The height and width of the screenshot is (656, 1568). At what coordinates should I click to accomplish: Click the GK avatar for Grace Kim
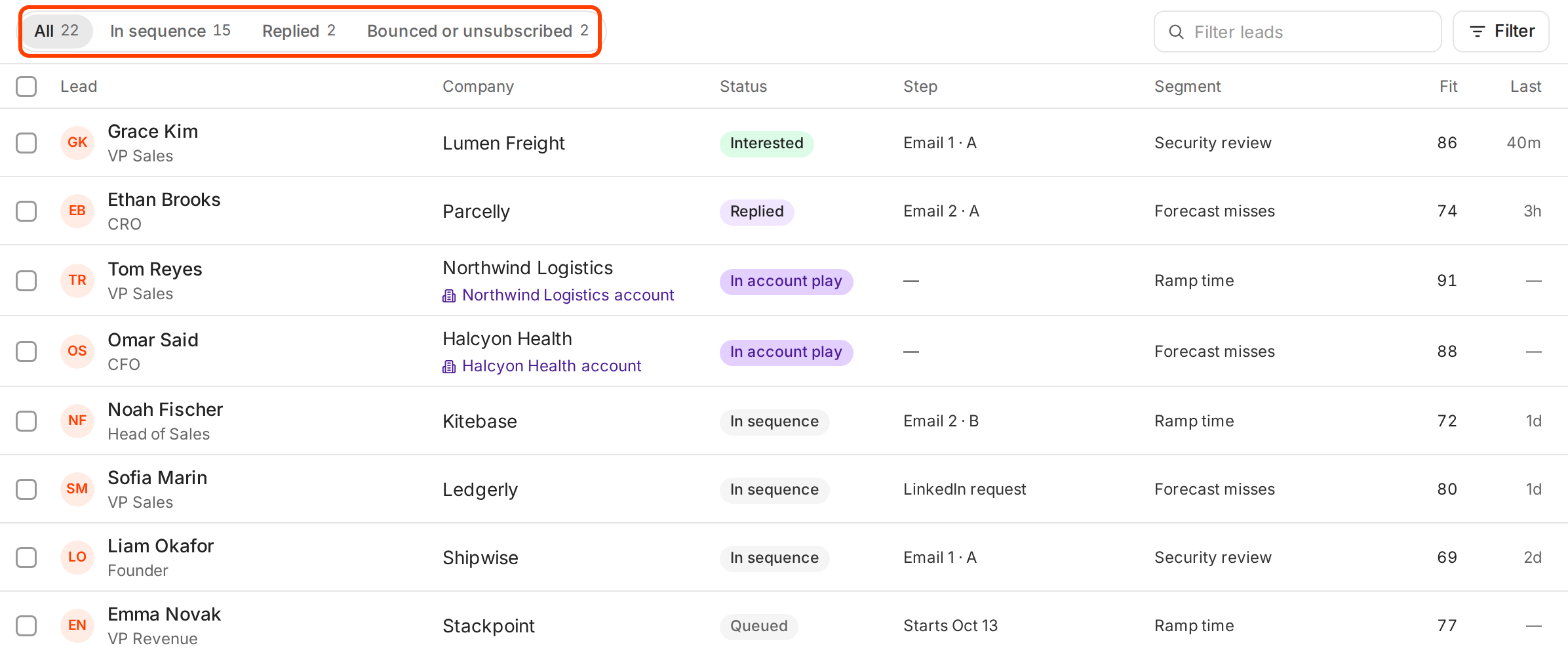coord(77,143)
